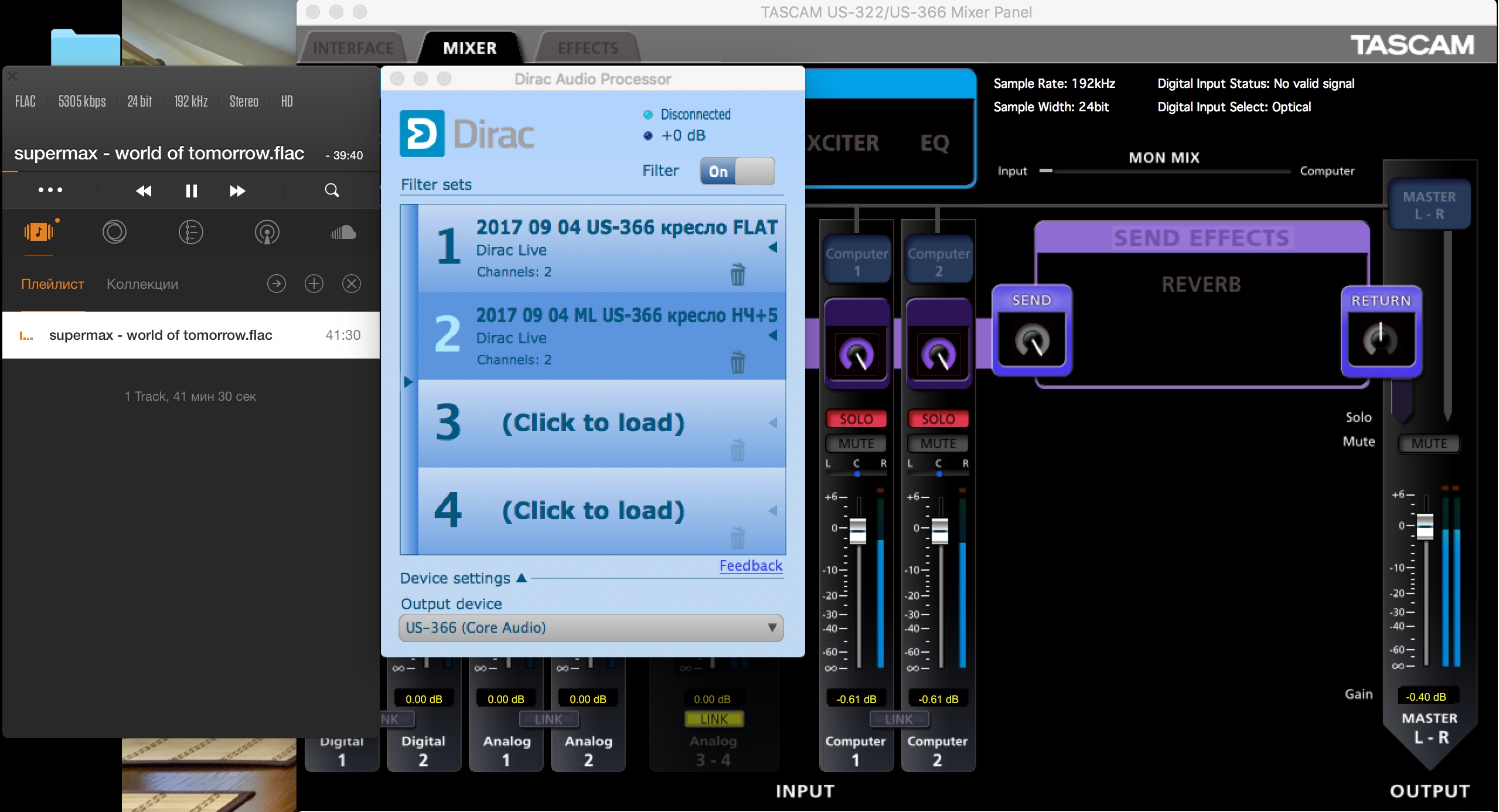Delete filter set 1 with trash icon
The height and width of the screenshot is (812, 1499).
738,274
